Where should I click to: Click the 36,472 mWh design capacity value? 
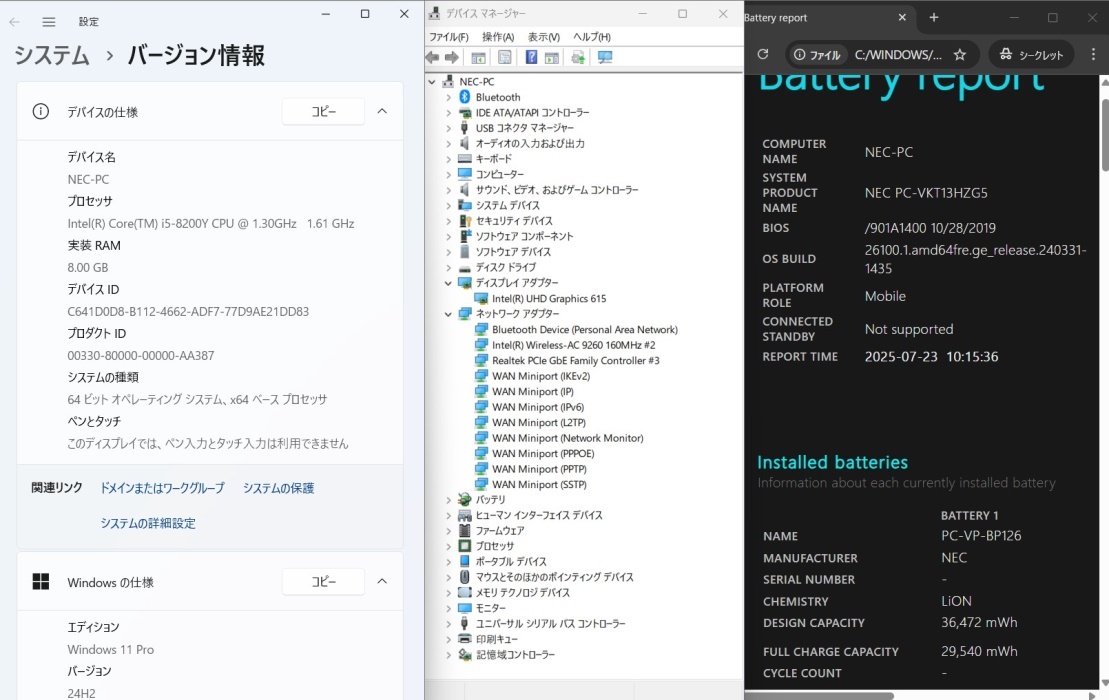click(x=979, y=623)
